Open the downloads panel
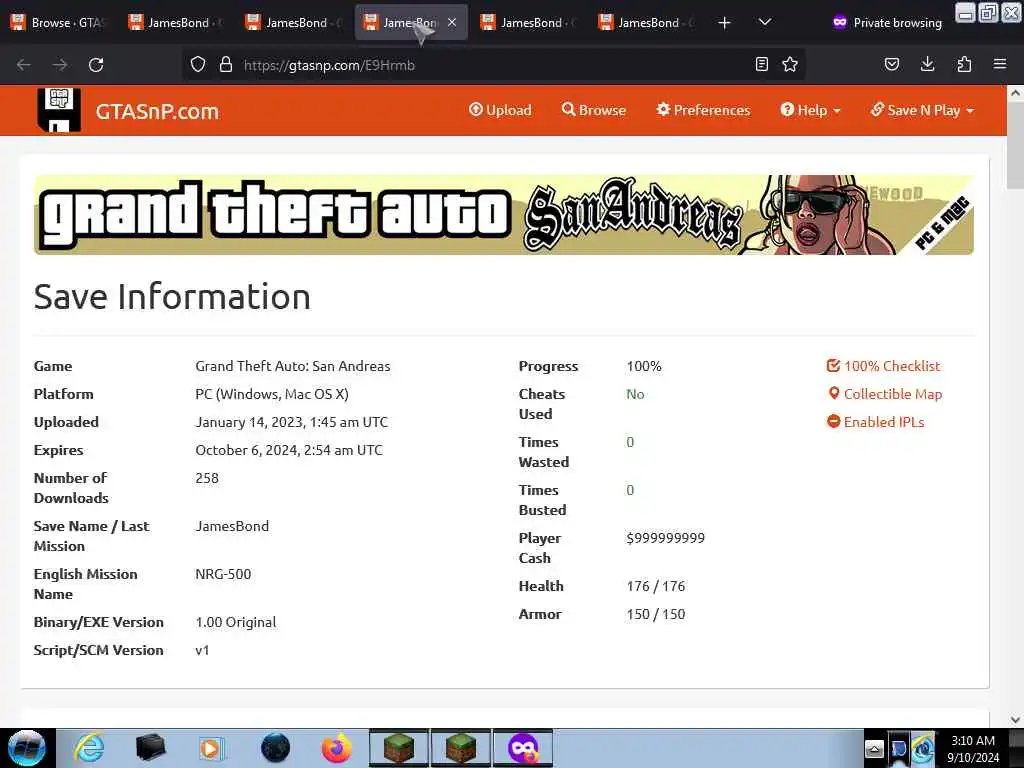Viewport: 1024px width, 768px height. pos(927,64)
